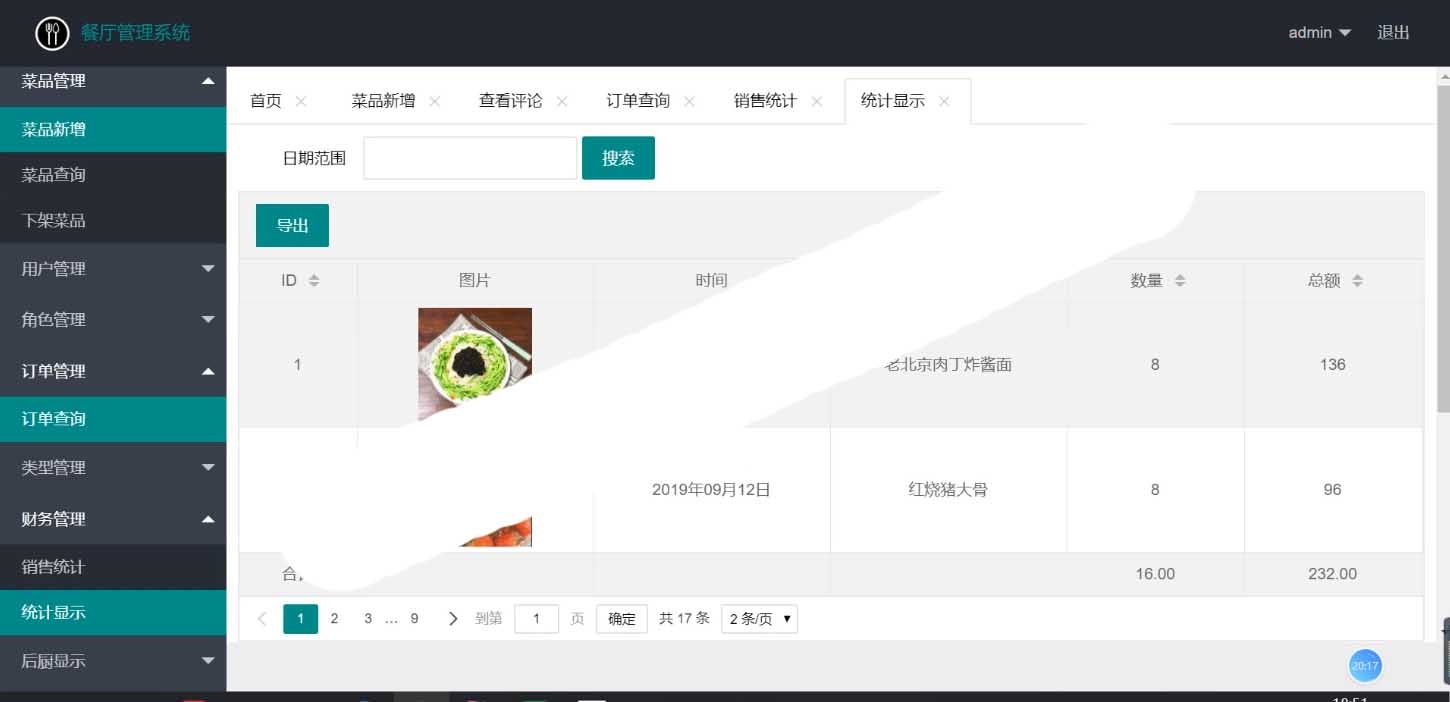This screenshot has width=1450, height=702.
Task: Click the 老北京肉丁炸酱面 dish thumbnail image
Action: (474, 355)
